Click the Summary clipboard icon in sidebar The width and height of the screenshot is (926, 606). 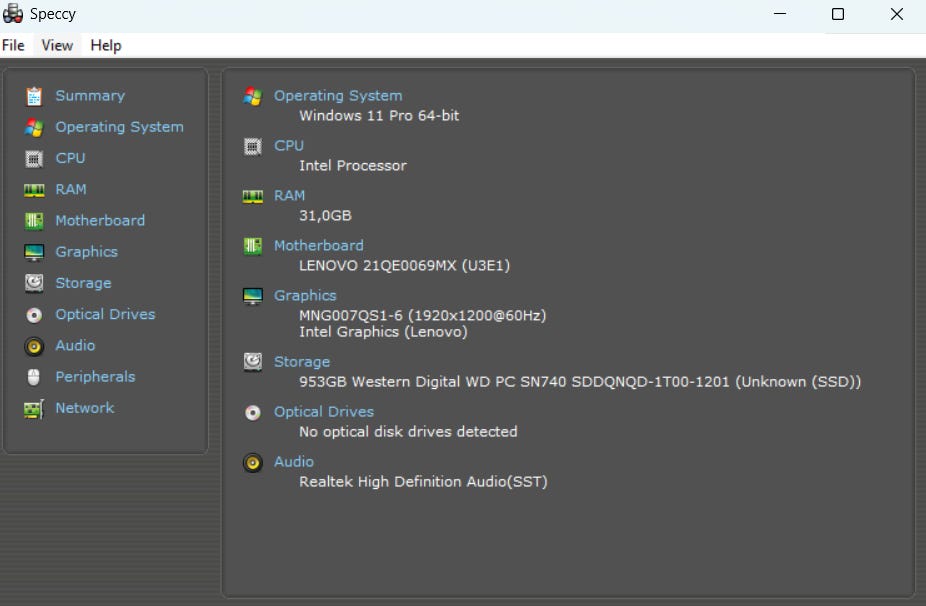click(34, 96)
